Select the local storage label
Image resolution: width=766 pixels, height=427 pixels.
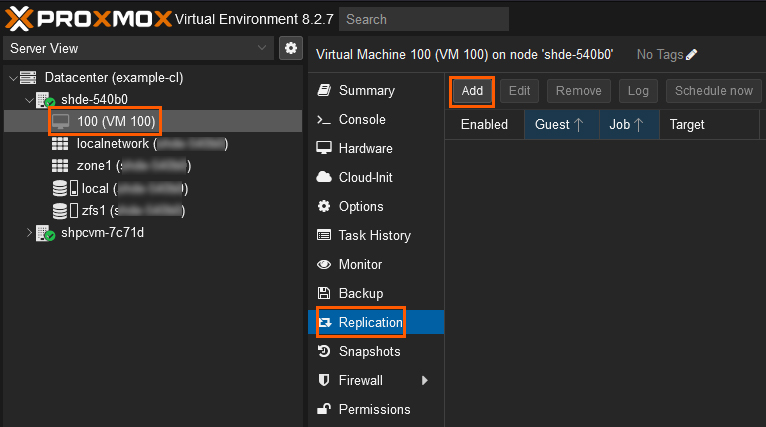click(x=134, y=188)
